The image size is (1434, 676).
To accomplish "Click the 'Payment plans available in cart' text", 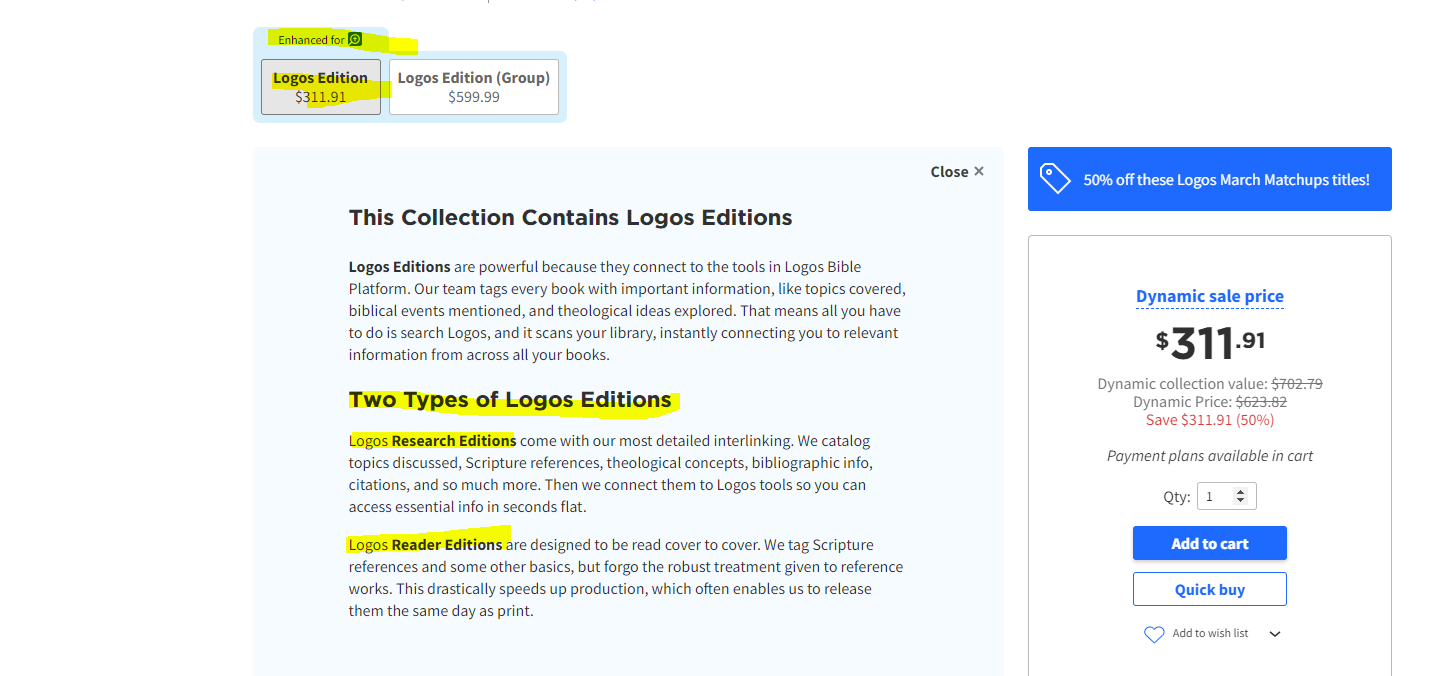I will [1210, 456].
